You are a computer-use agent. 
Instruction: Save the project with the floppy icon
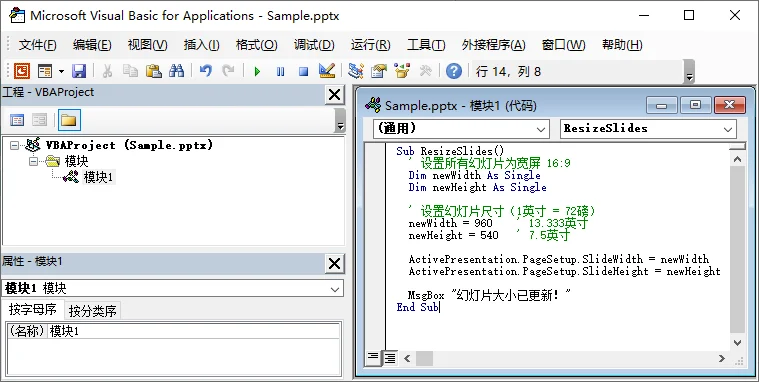coord(79,71)
